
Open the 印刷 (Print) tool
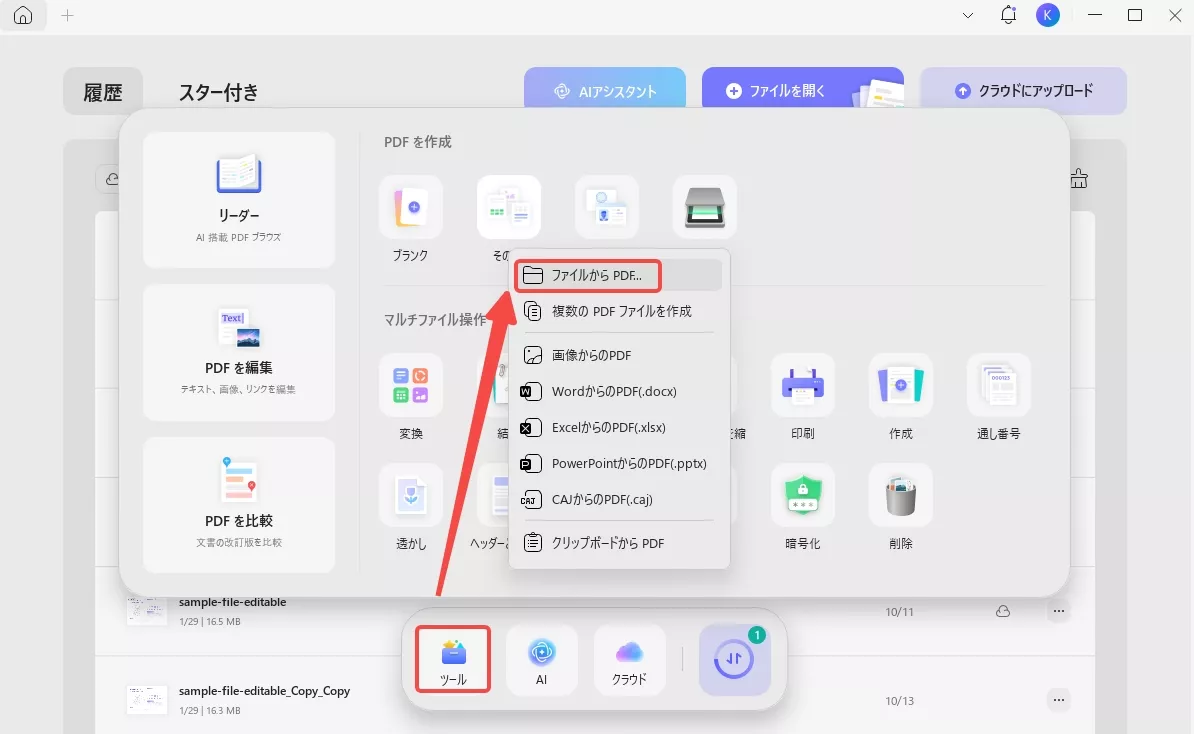point(802,385)
